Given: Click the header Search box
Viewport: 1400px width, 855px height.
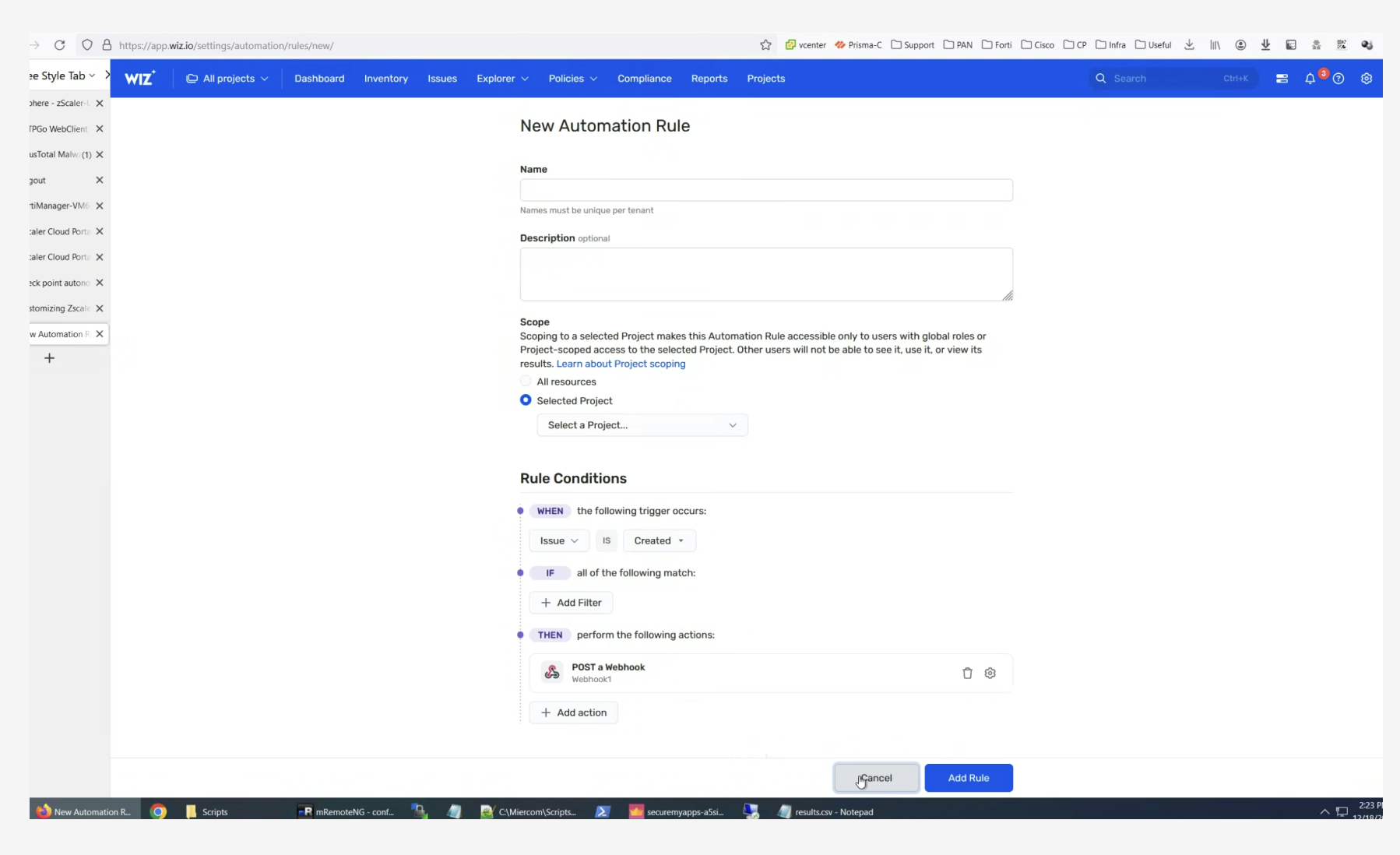Looking at the screenshot, I should click(x=1173, y=79).
